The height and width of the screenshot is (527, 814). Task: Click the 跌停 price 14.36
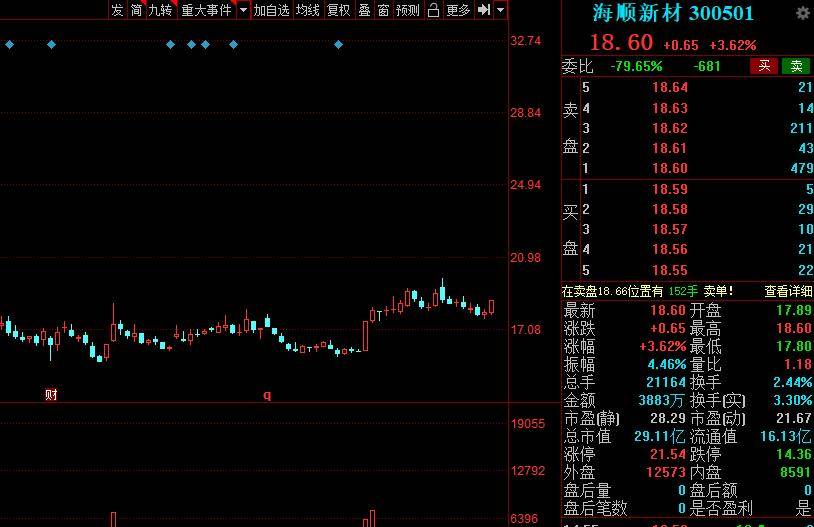[x=794, y=454]
